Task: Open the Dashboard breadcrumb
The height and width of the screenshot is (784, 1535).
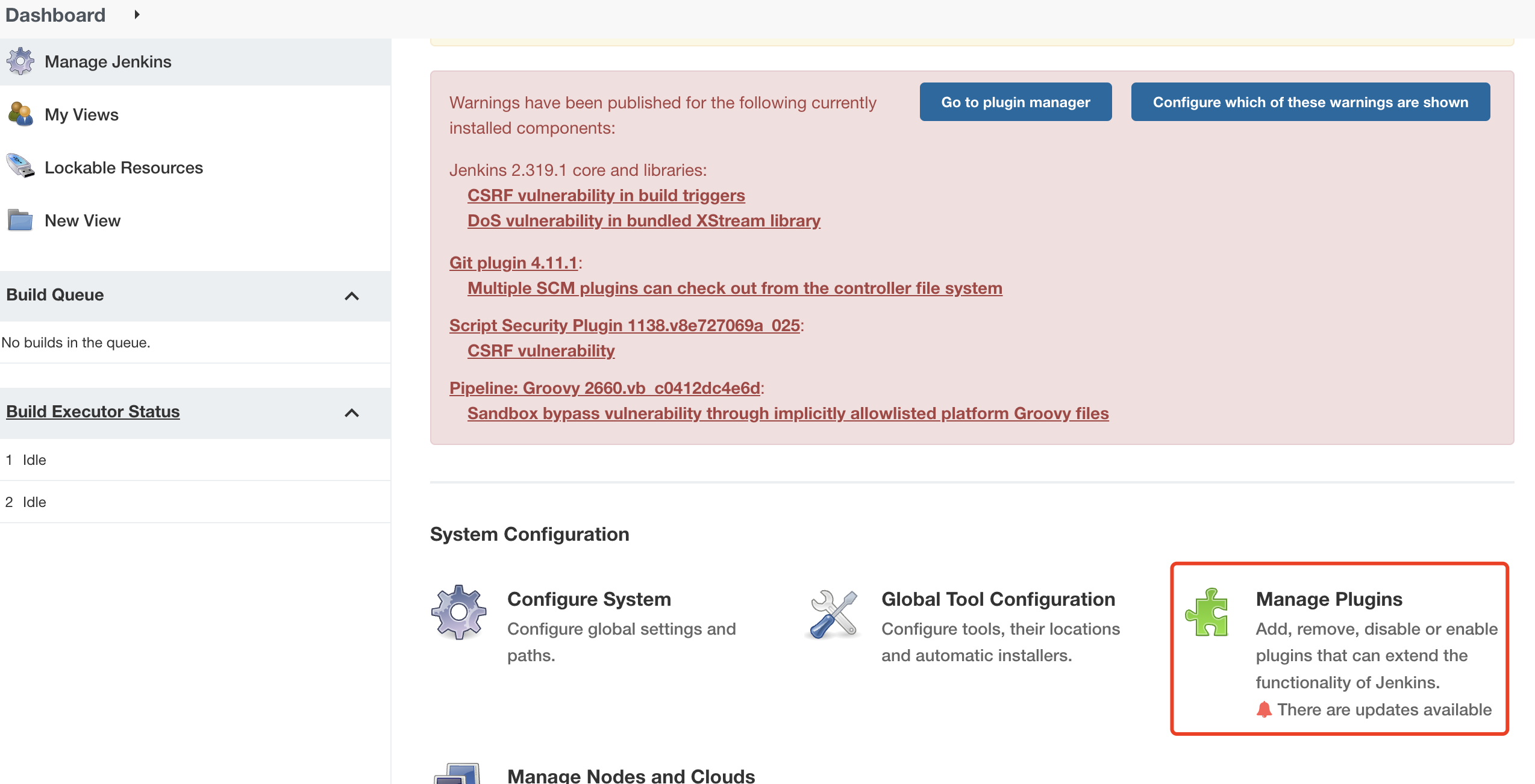Action: (x=55, y=14)
